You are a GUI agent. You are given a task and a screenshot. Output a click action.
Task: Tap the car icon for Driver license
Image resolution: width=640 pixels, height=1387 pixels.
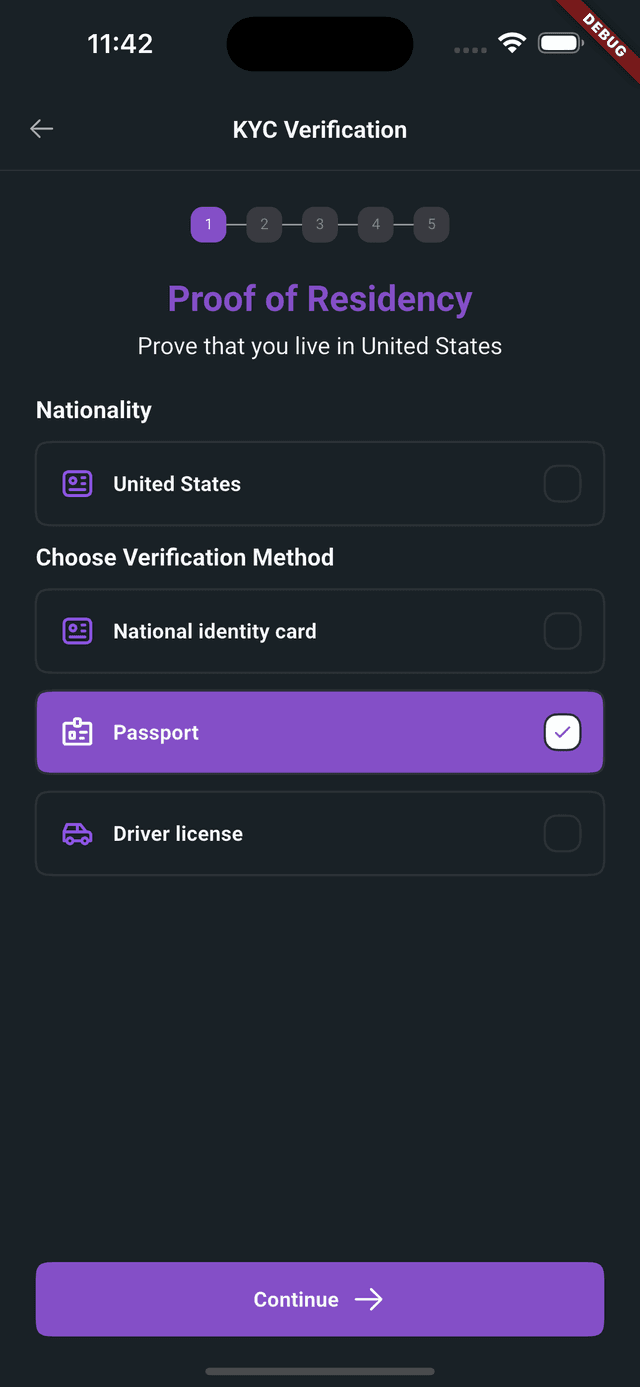tap(77, 834)
